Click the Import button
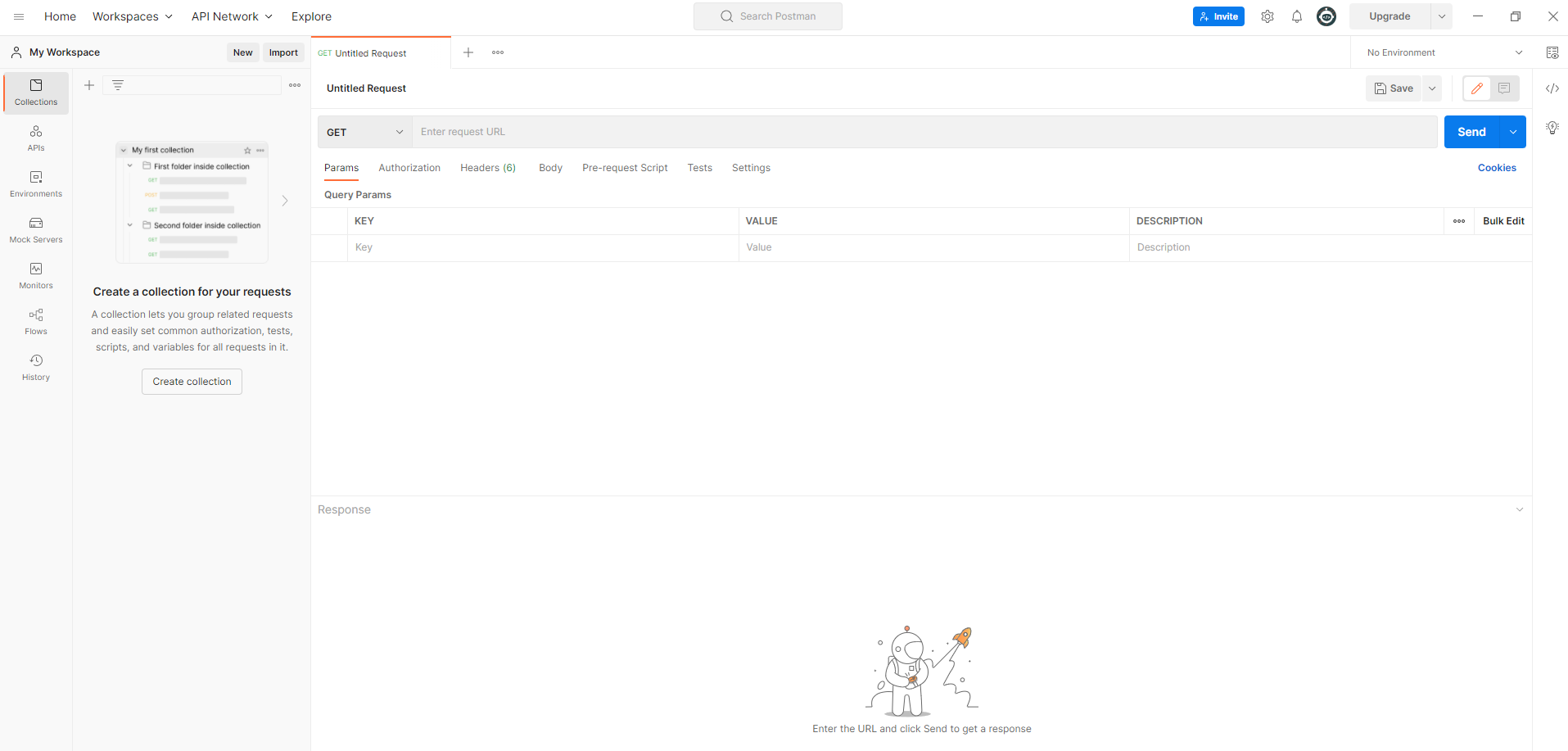1568x751 pixels. [x=283, y=52]
